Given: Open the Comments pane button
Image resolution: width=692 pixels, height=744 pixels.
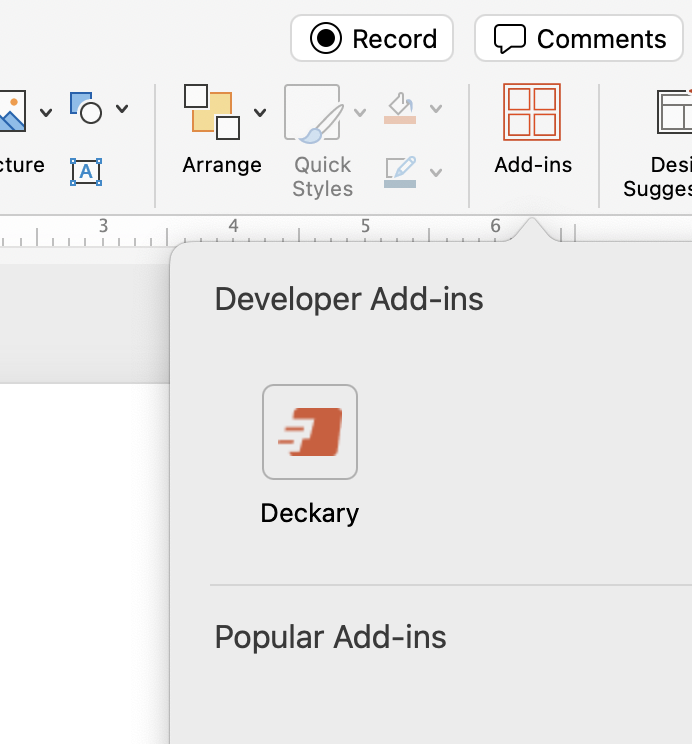Looking at the screenshot, I should (x=579, y=38).
